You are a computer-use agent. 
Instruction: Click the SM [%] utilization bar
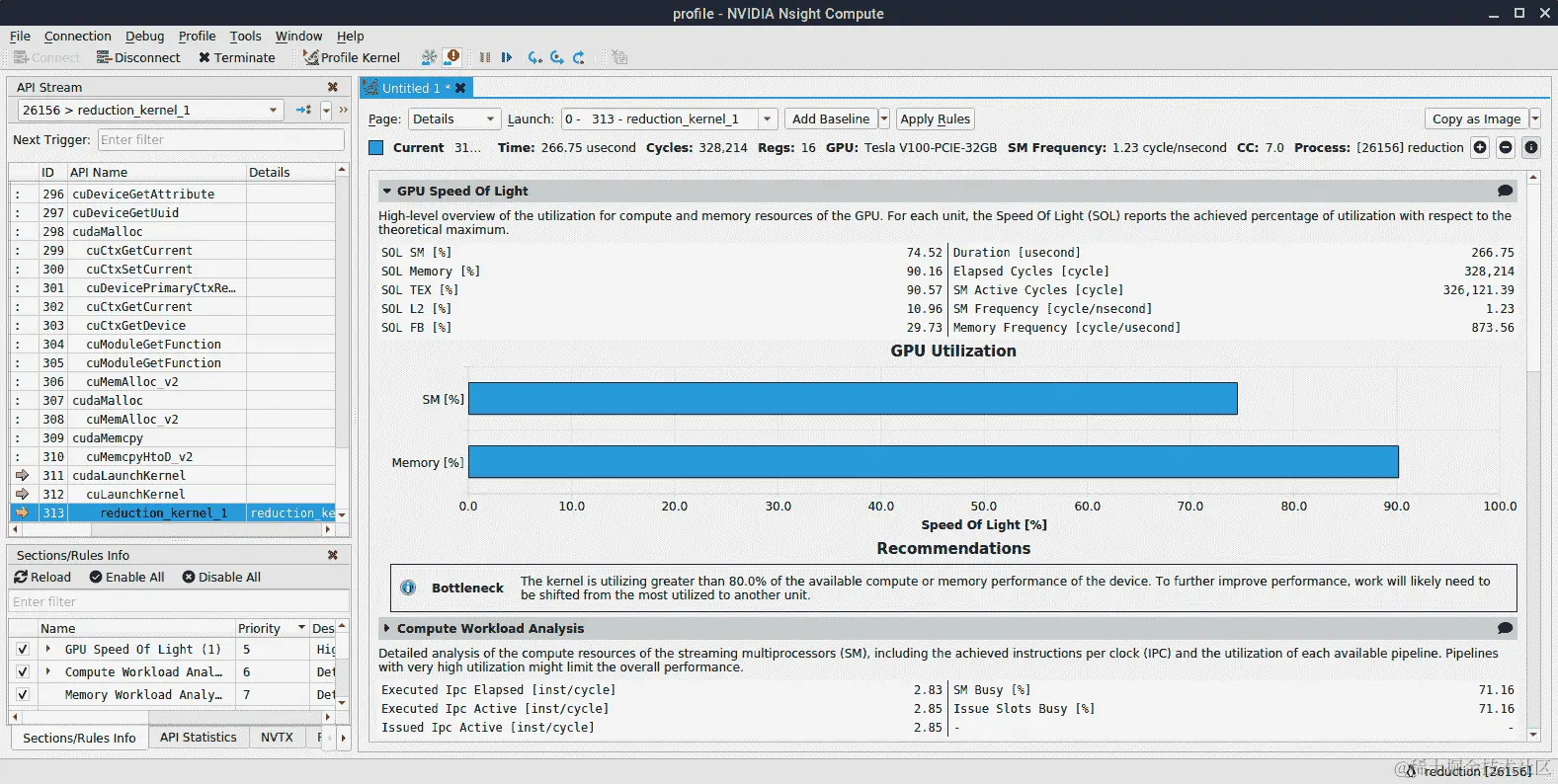coord(853,399)
